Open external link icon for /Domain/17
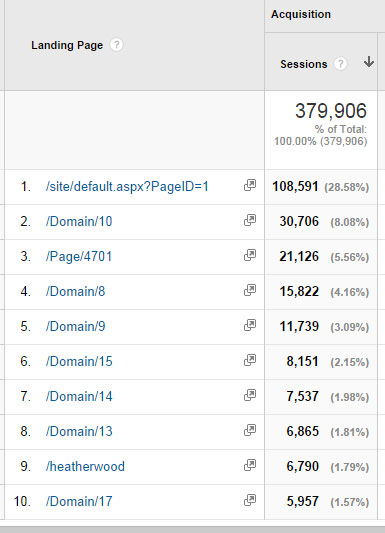The height and width of the screenshot is (533, 385). click(250, 500)
